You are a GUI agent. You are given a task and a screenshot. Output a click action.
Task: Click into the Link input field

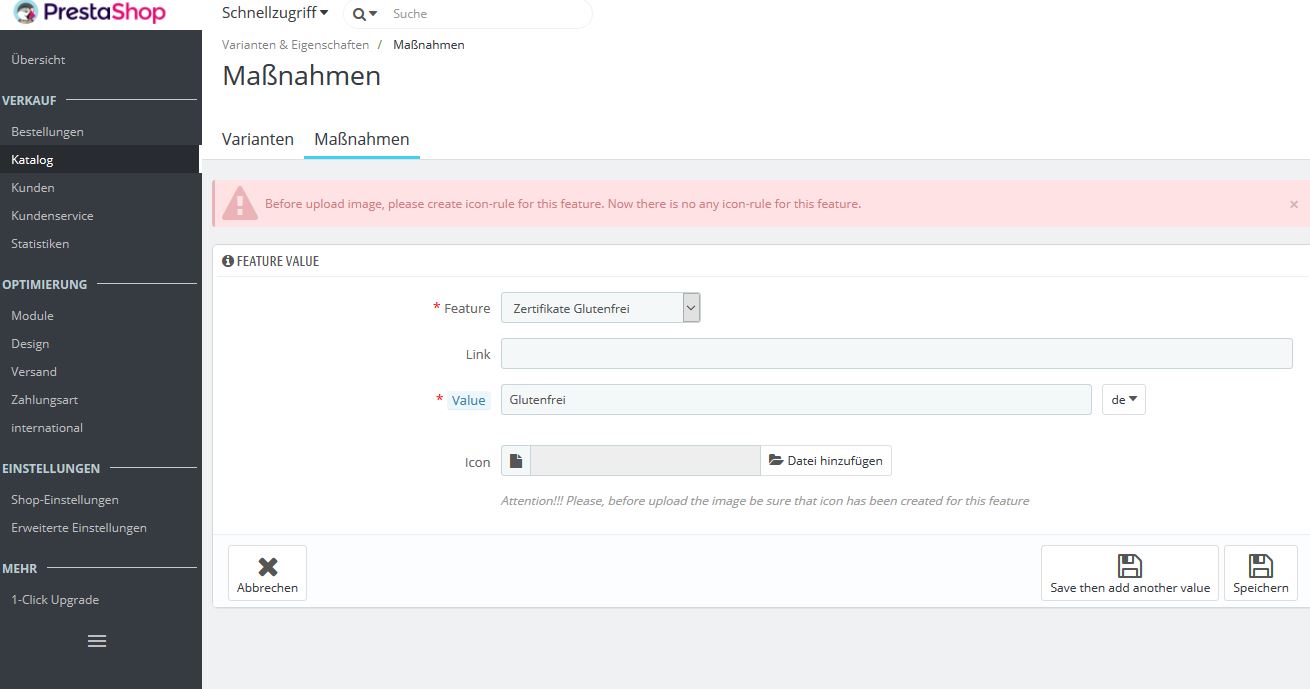pyautogui.click(x=896, y=354)
